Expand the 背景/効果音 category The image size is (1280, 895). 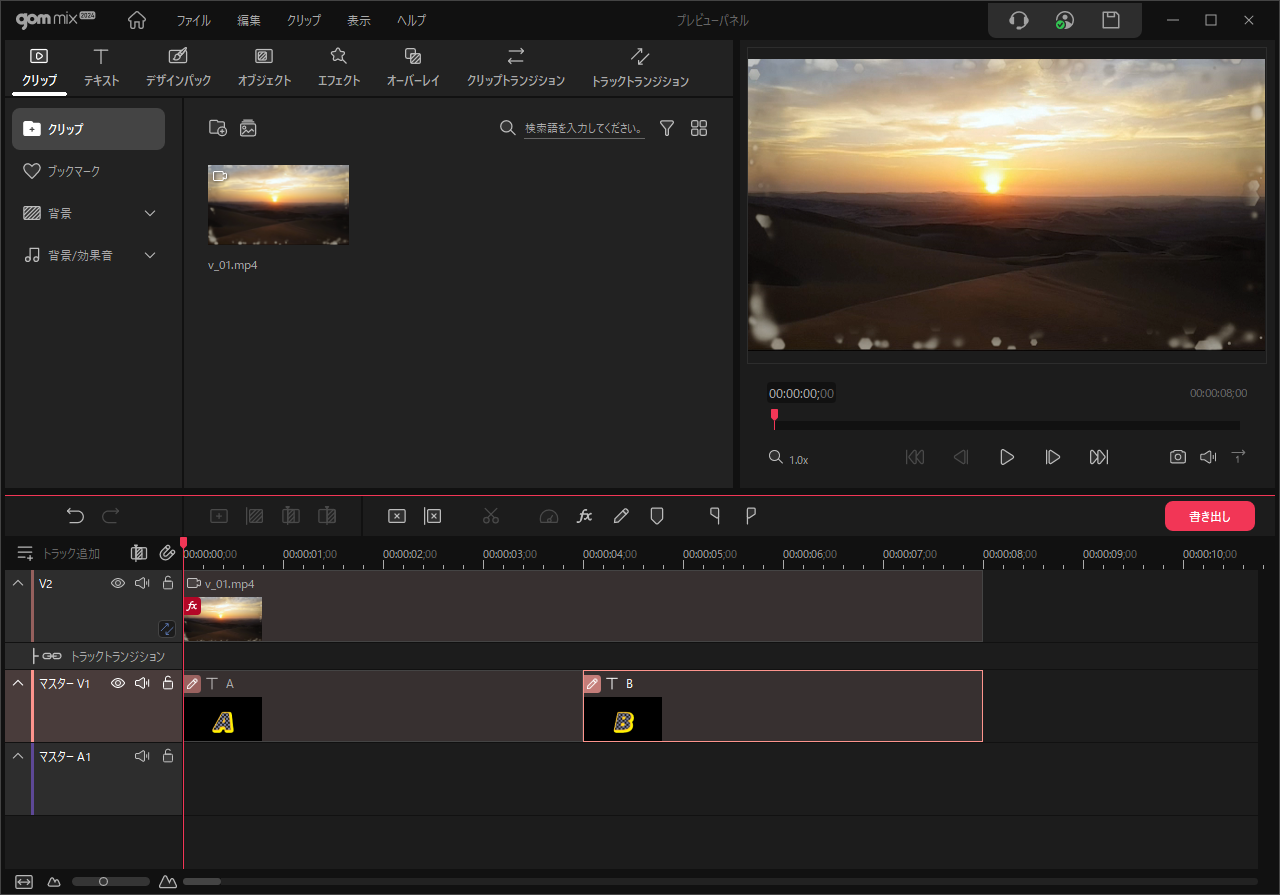[x=150, y=255]
